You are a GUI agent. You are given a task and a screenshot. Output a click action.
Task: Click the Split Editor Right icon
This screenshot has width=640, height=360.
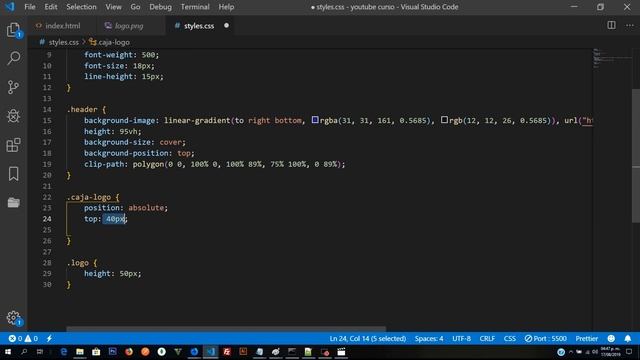click(611, 25)
